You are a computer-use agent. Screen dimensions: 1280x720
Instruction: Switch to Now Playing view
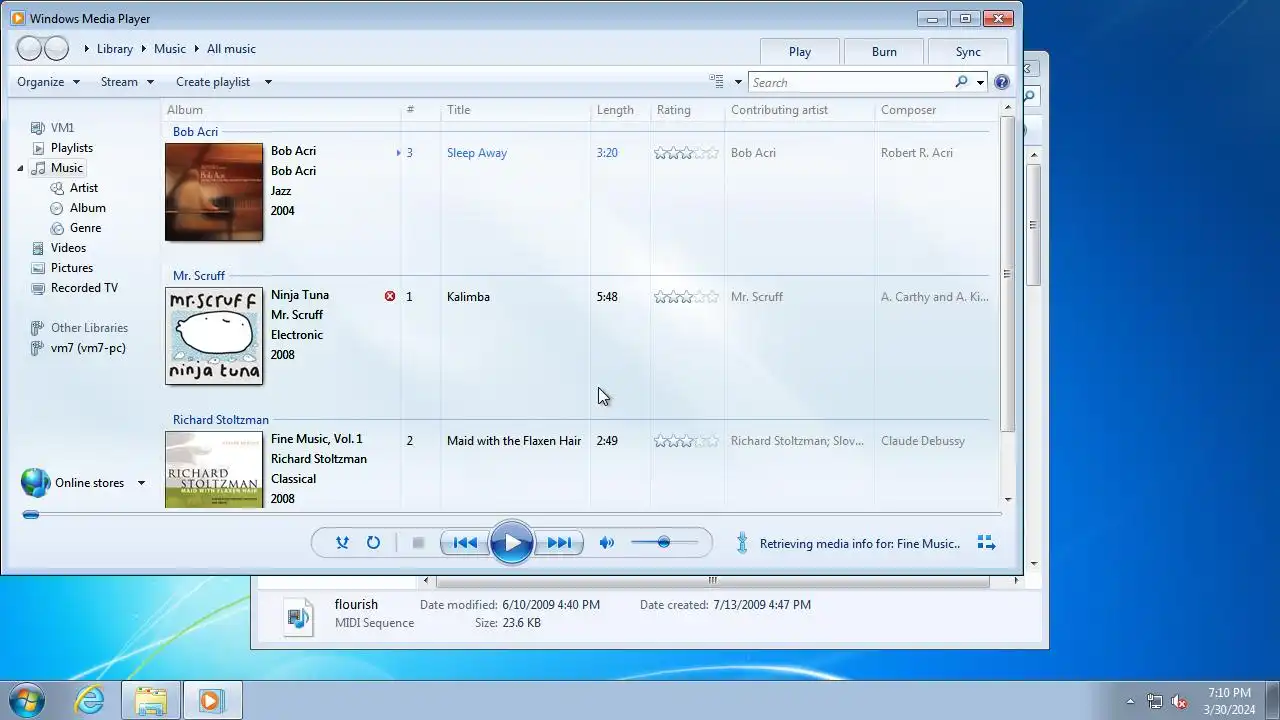pos(986,543)
